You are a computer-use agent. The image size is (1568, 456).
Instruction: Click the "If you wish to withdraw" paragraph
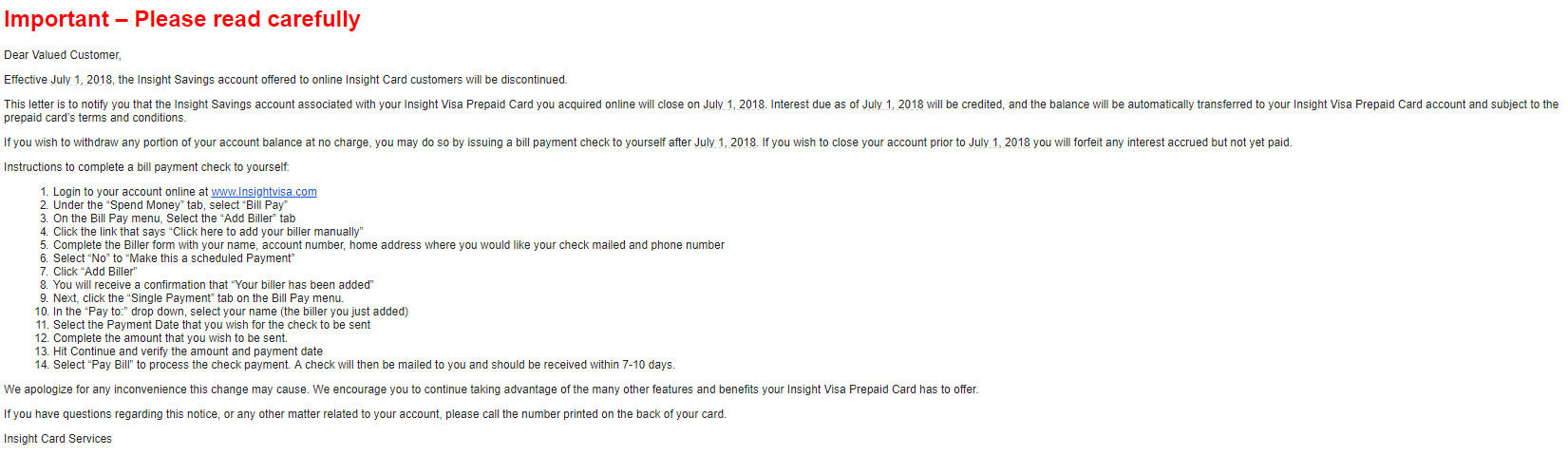coord(648,142)
